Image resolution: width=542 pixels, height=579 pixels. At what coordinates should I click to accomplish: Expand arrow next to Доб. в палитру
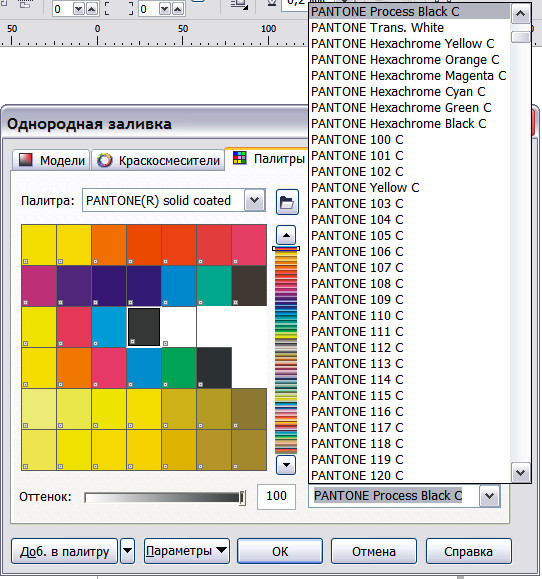point(127,551)
